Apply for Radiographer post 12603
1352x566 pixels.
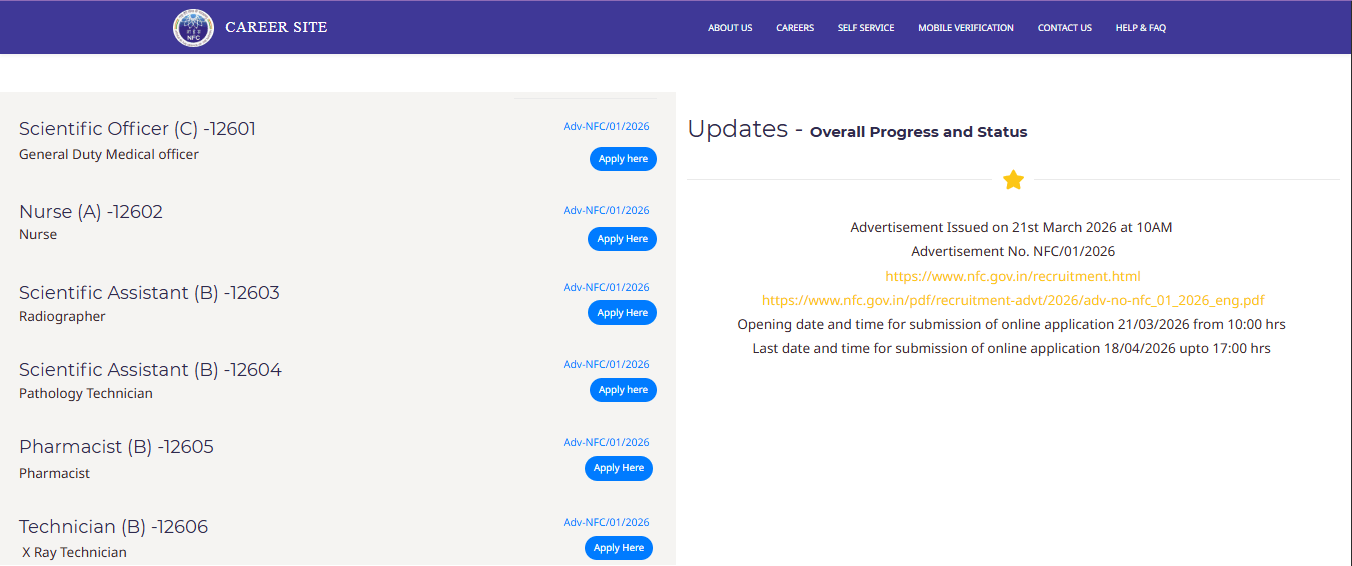coord(622,313)
